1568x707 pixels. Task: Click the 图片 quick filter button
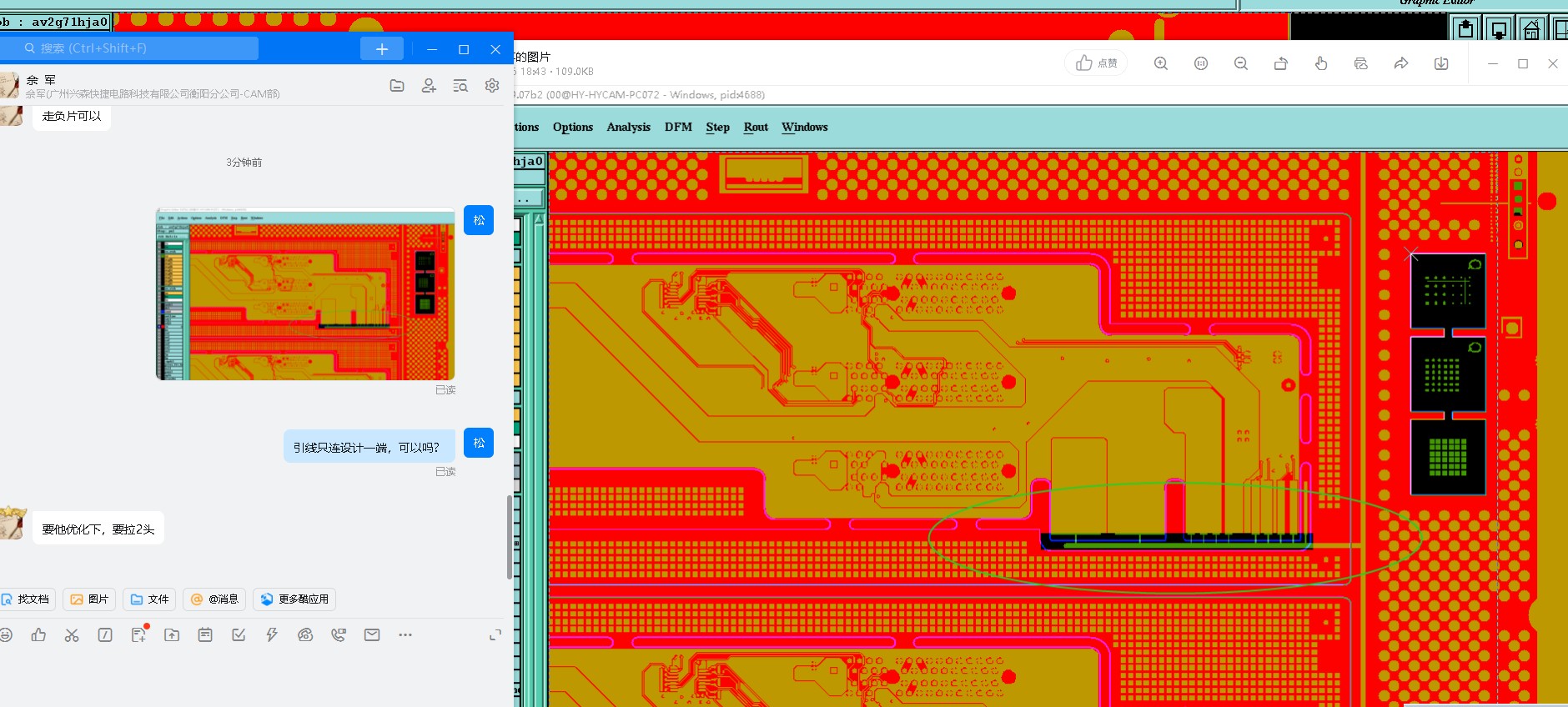point(89,599)
